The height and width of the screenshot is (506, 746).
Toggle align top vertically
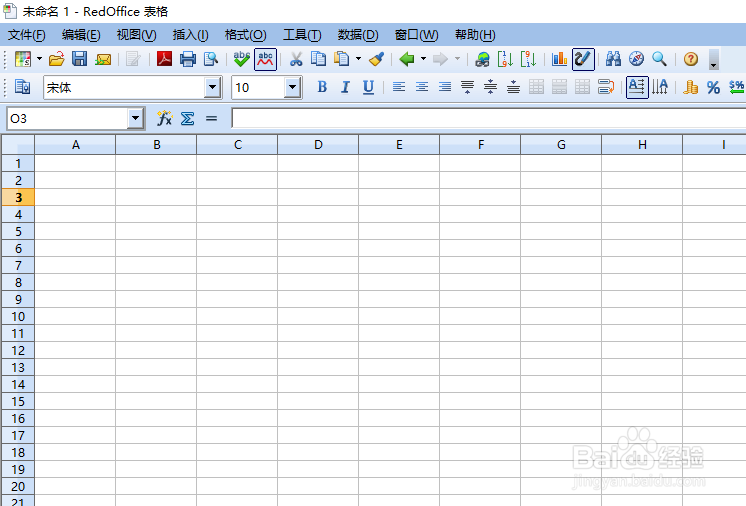click(x=468, y=87)
